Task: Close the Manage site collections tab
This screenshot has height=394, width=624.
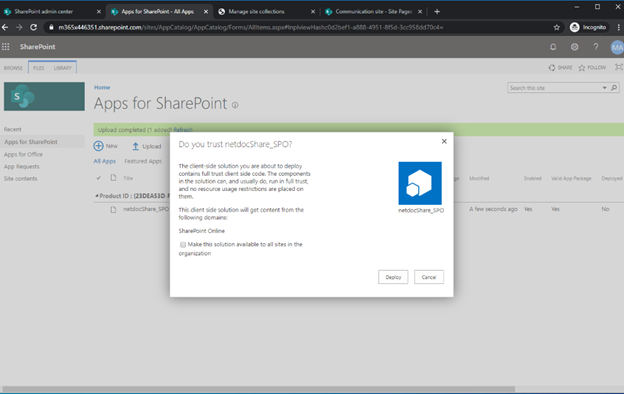Action: point(313,12)
